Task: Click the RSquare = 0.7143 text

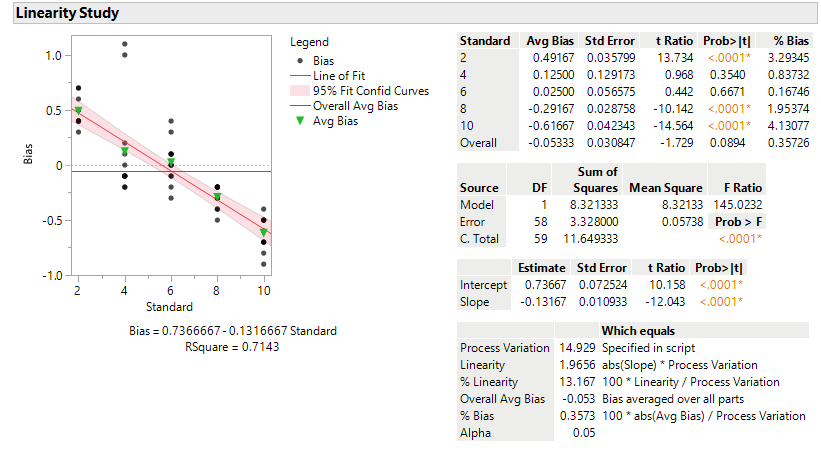Action: (x=232, y=347)
